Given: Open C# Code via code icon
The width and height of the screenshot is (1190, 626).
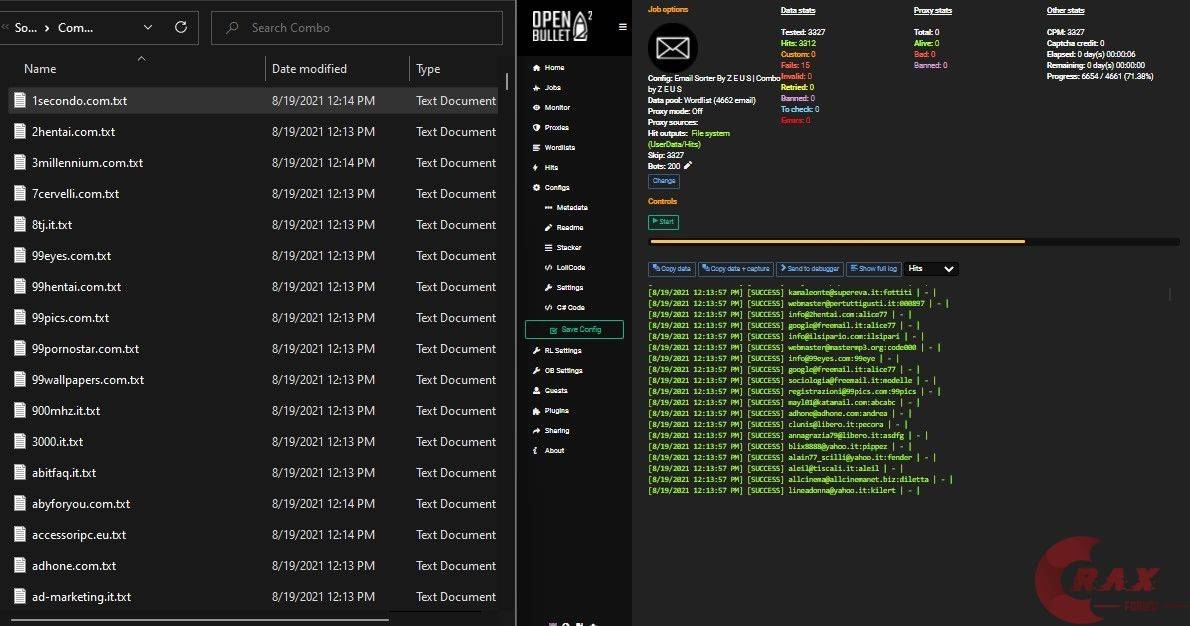Looking at the screenshot, I should tap(549, 307).
